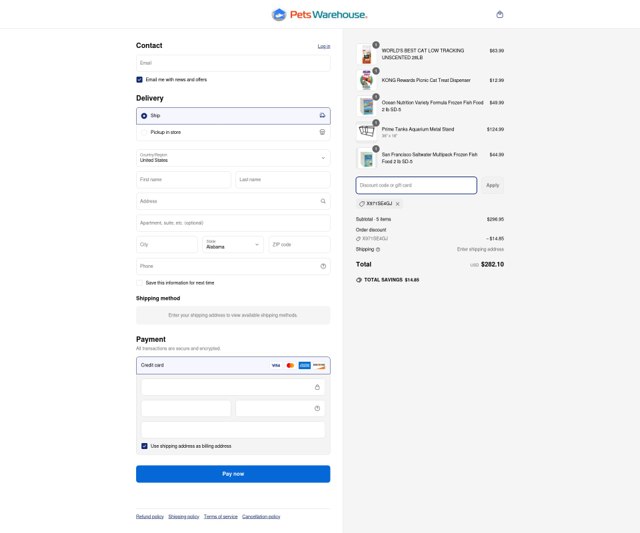Click the order discount amount -$14.85
This screenshot has height=533, width=640.
pyautogui.click(x=495, y=238)
